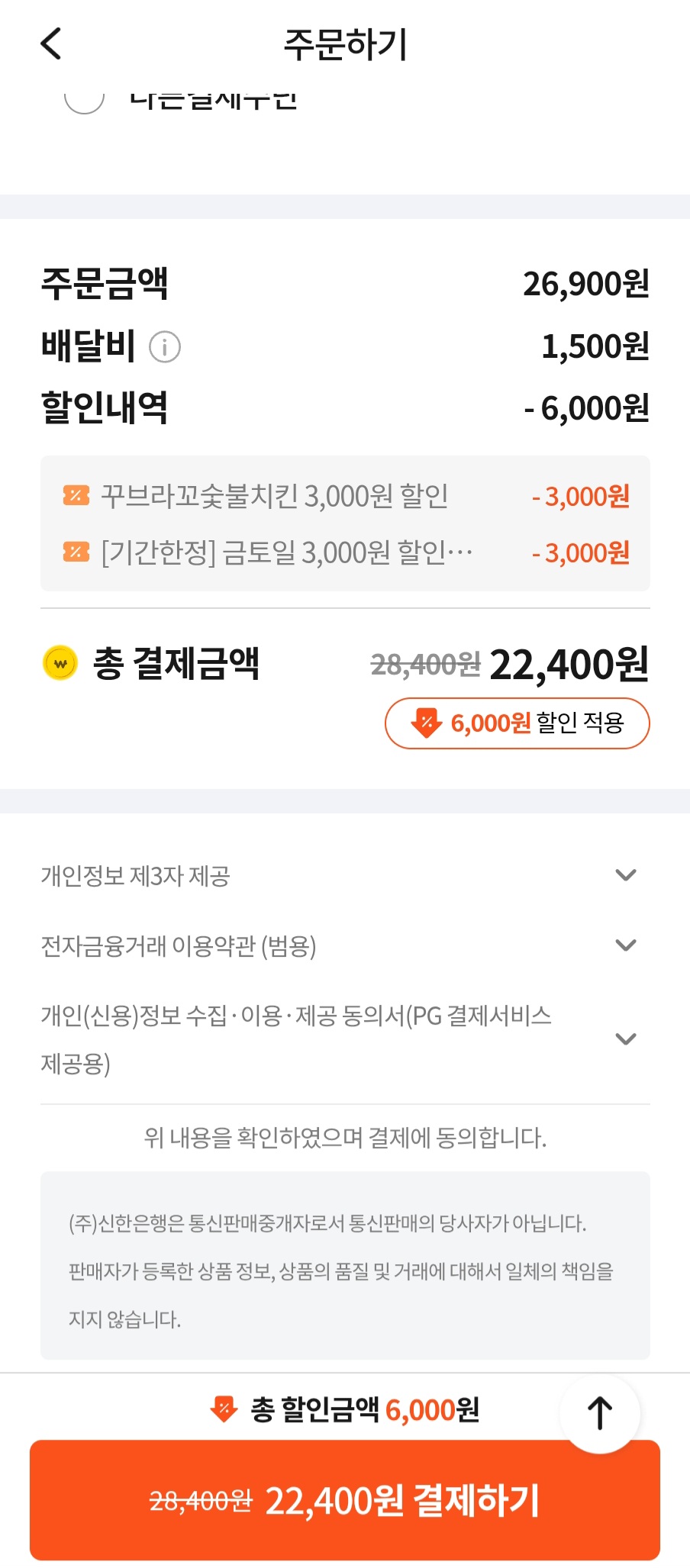Open 개인정보 제3자 제공 terms text

pyautogui.click(x=135, y=876)
